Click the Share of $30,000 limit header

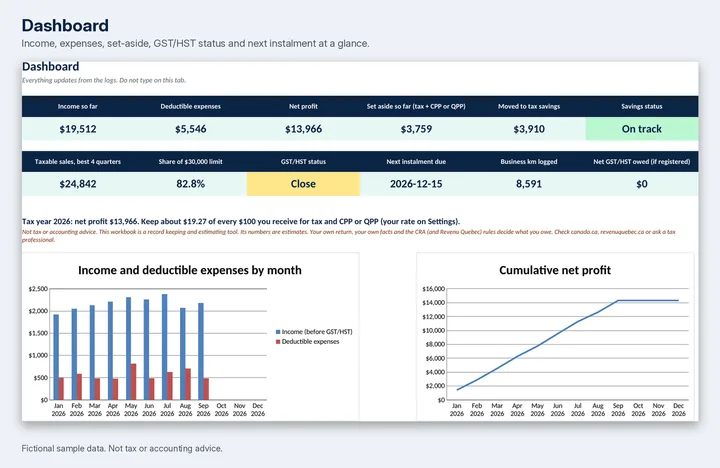coord(191,162)
